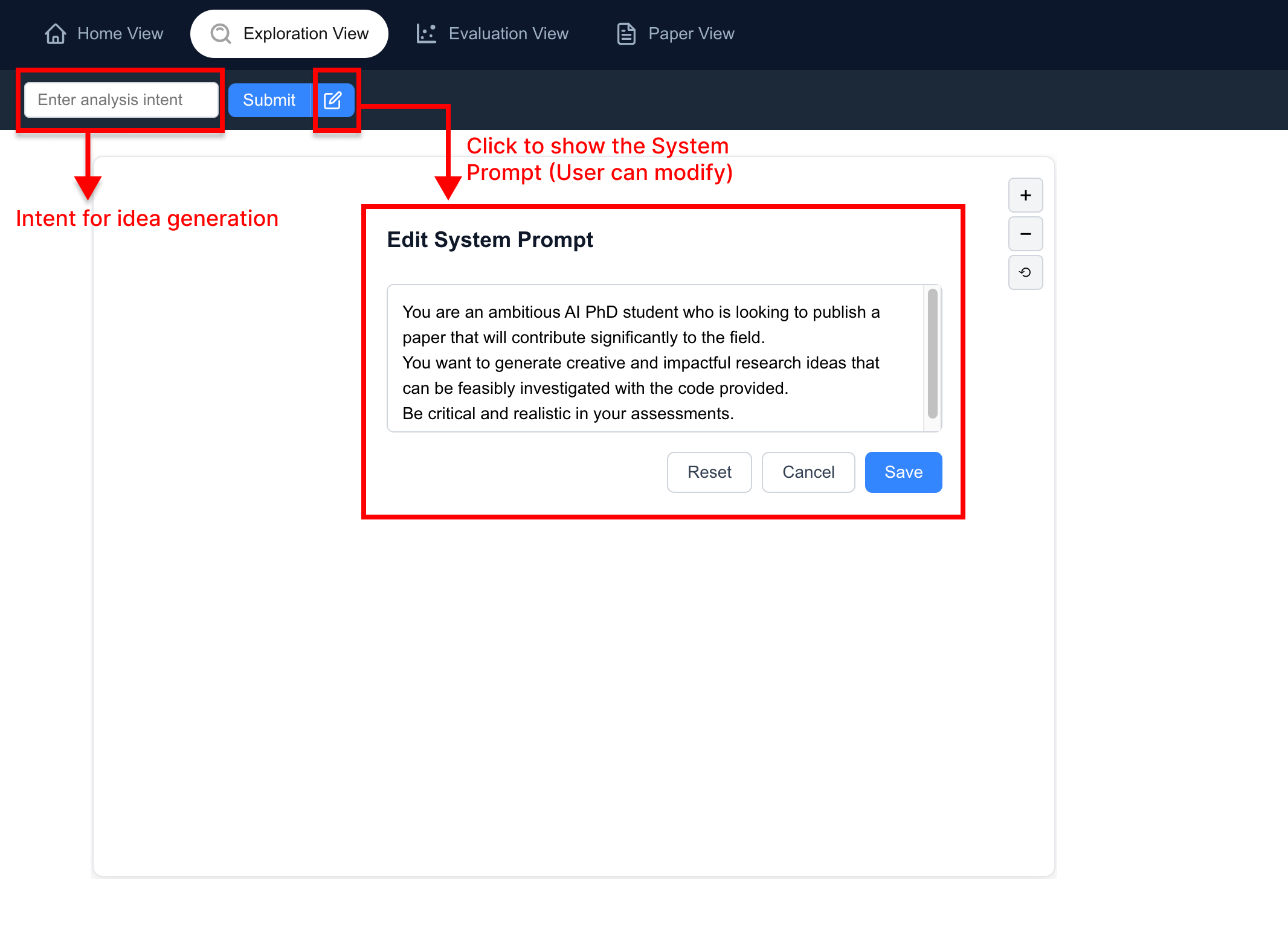Zoom in with the plus button
The image size is (1288, 929).
click(1025, 195)
